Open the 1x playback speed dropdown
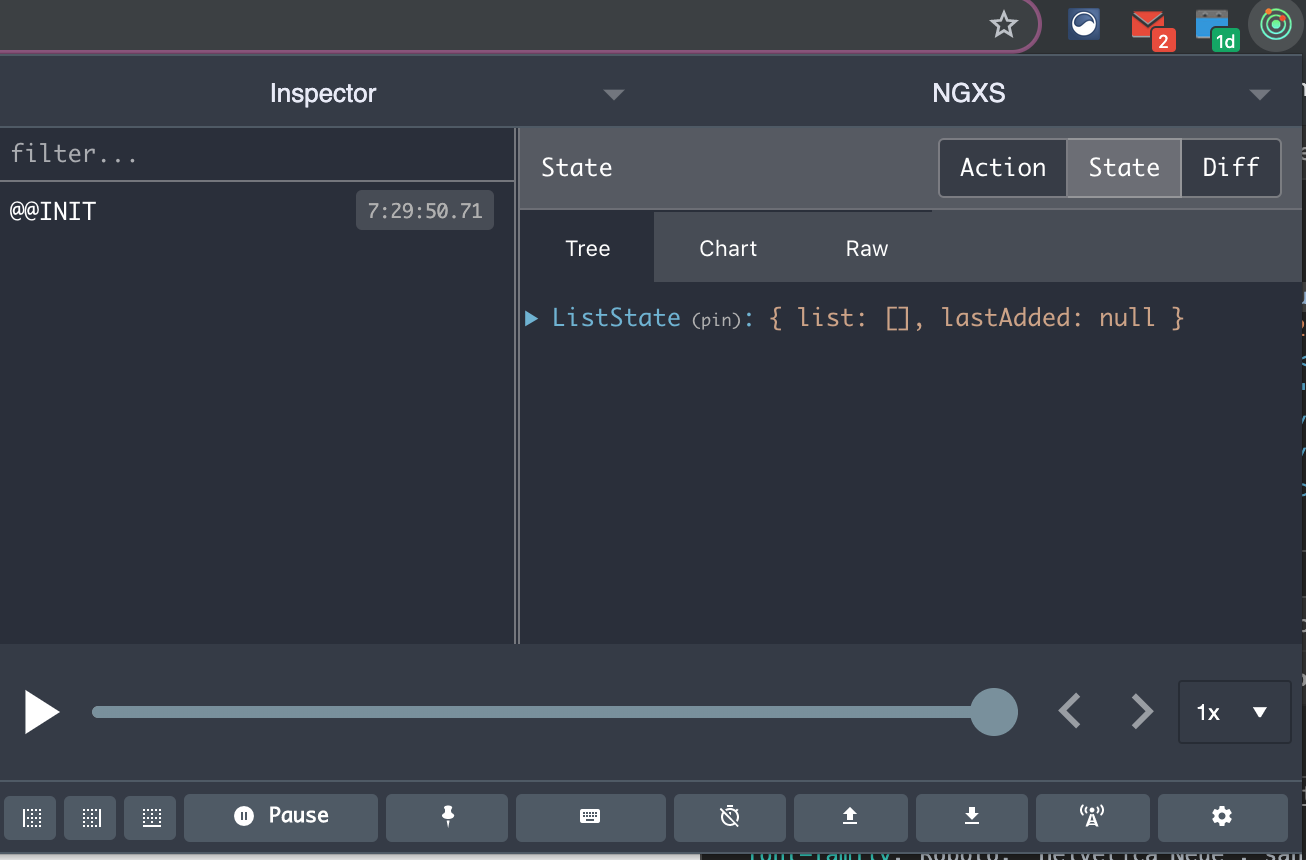Viewport: 1306px width, 860px height. click(x=1234, y=712)
